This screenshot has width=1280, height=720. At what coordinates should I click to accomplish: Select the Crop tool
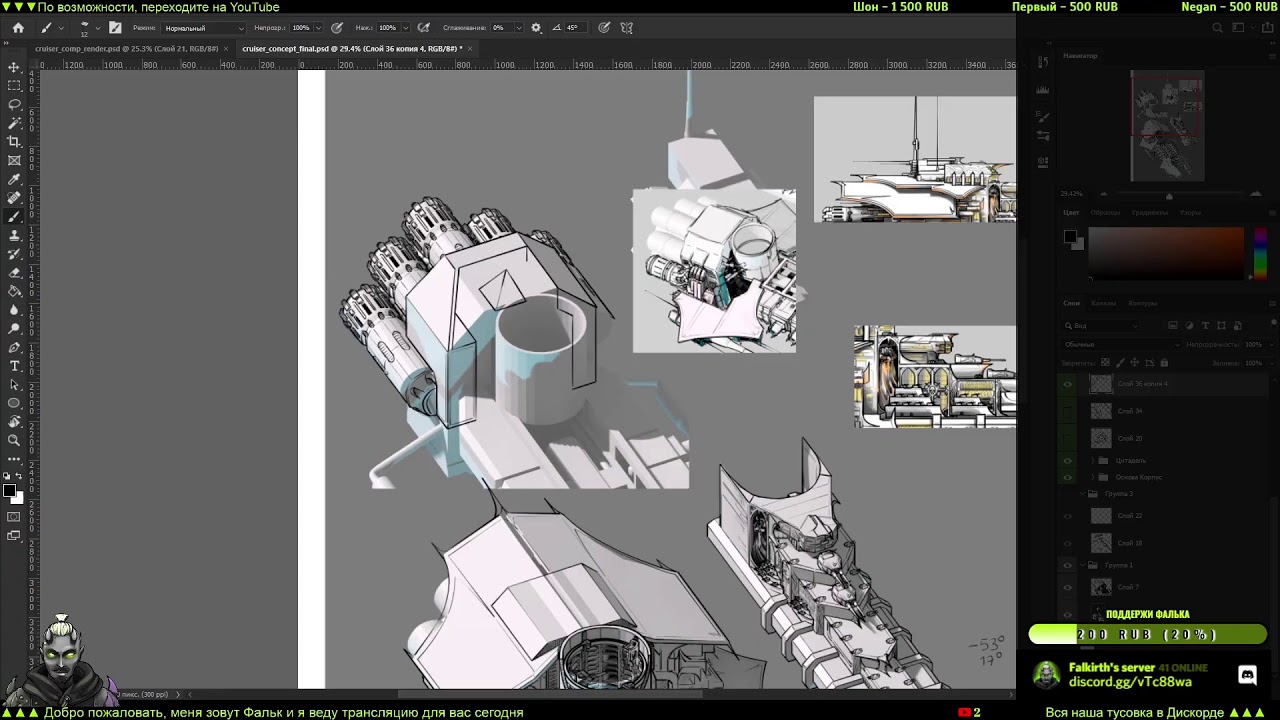pos(14,142)
